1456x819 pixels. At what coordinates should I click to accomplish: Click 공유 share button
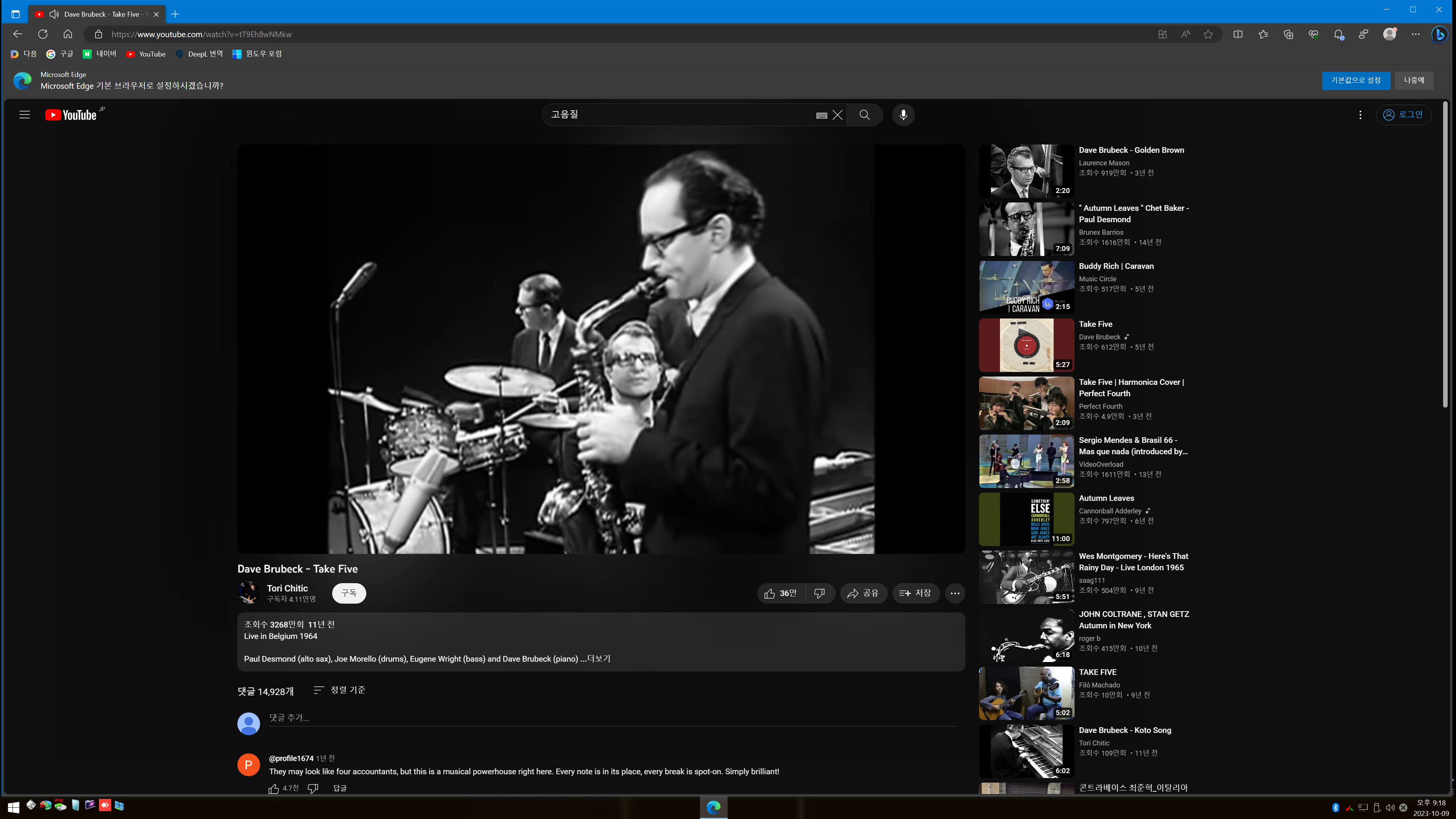[x=863, y=593]
